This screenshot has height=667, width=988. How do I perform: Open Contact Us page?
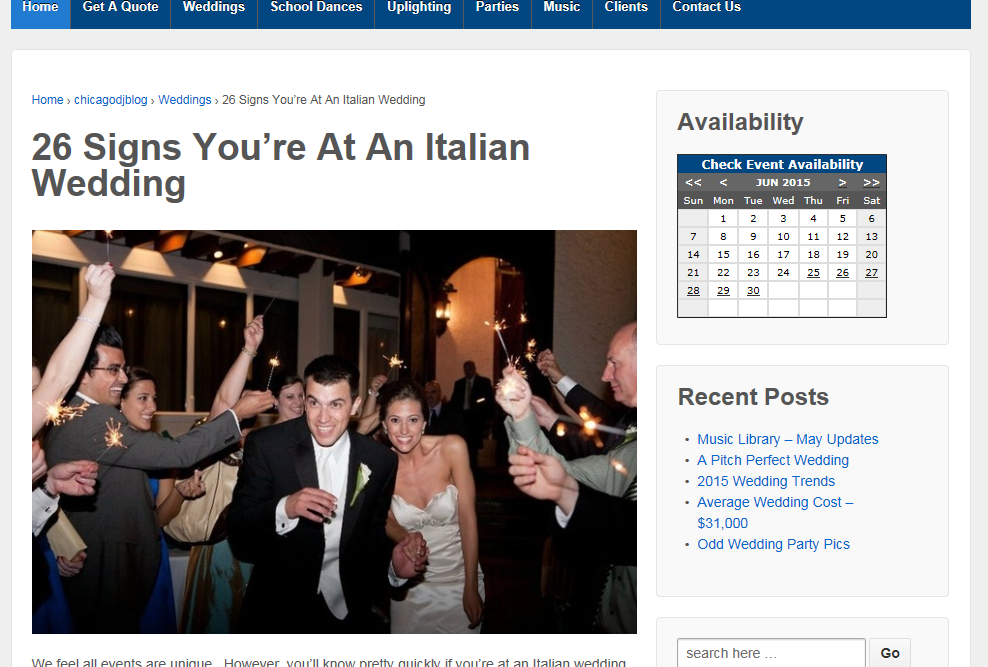tap(706, 8)
